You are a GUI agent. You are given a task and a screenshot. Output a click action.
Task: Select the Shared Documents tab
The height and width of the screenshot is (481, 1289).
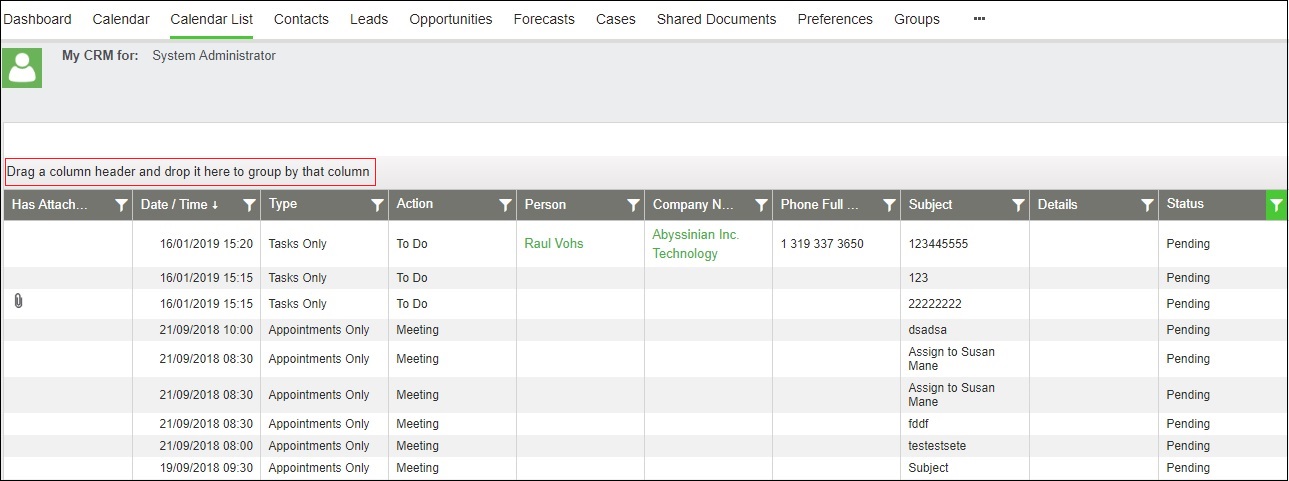coord(716,19)
